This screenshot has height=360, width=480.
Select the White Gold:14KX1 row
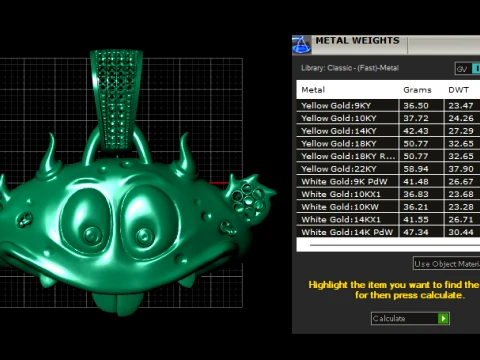click(388, 220)
